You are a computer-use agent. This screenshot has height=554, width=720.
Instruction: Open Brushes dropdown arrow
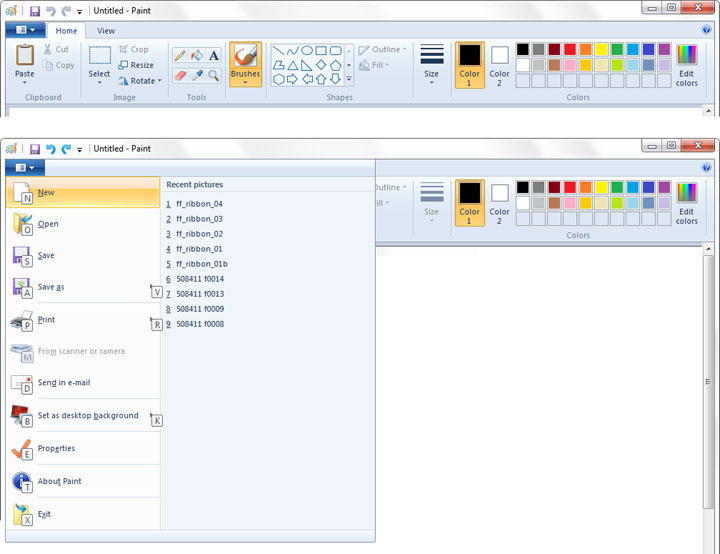click(x=245, y=83)
